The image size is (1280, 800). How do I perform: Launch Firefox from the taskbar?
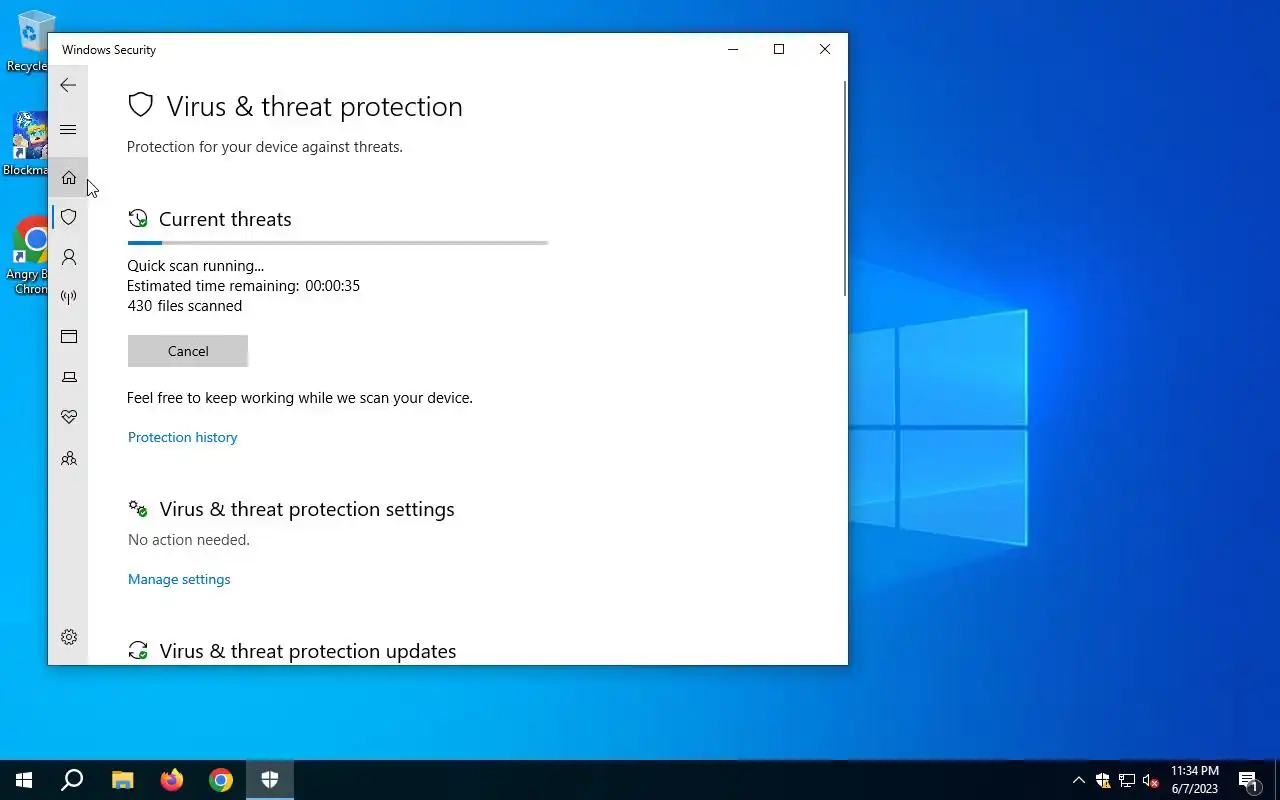[x=172, y=780]
